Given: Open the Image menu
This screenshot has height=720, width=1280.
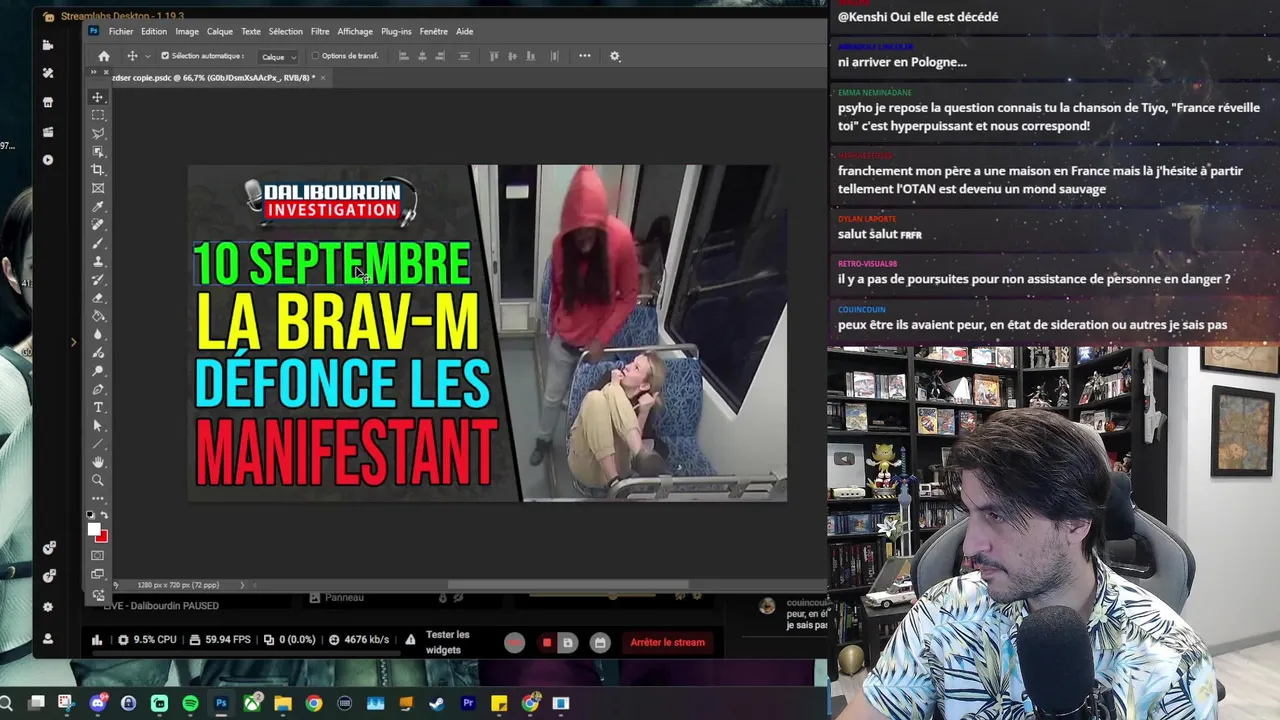Looking at the screenshot, I should (187, 31).
